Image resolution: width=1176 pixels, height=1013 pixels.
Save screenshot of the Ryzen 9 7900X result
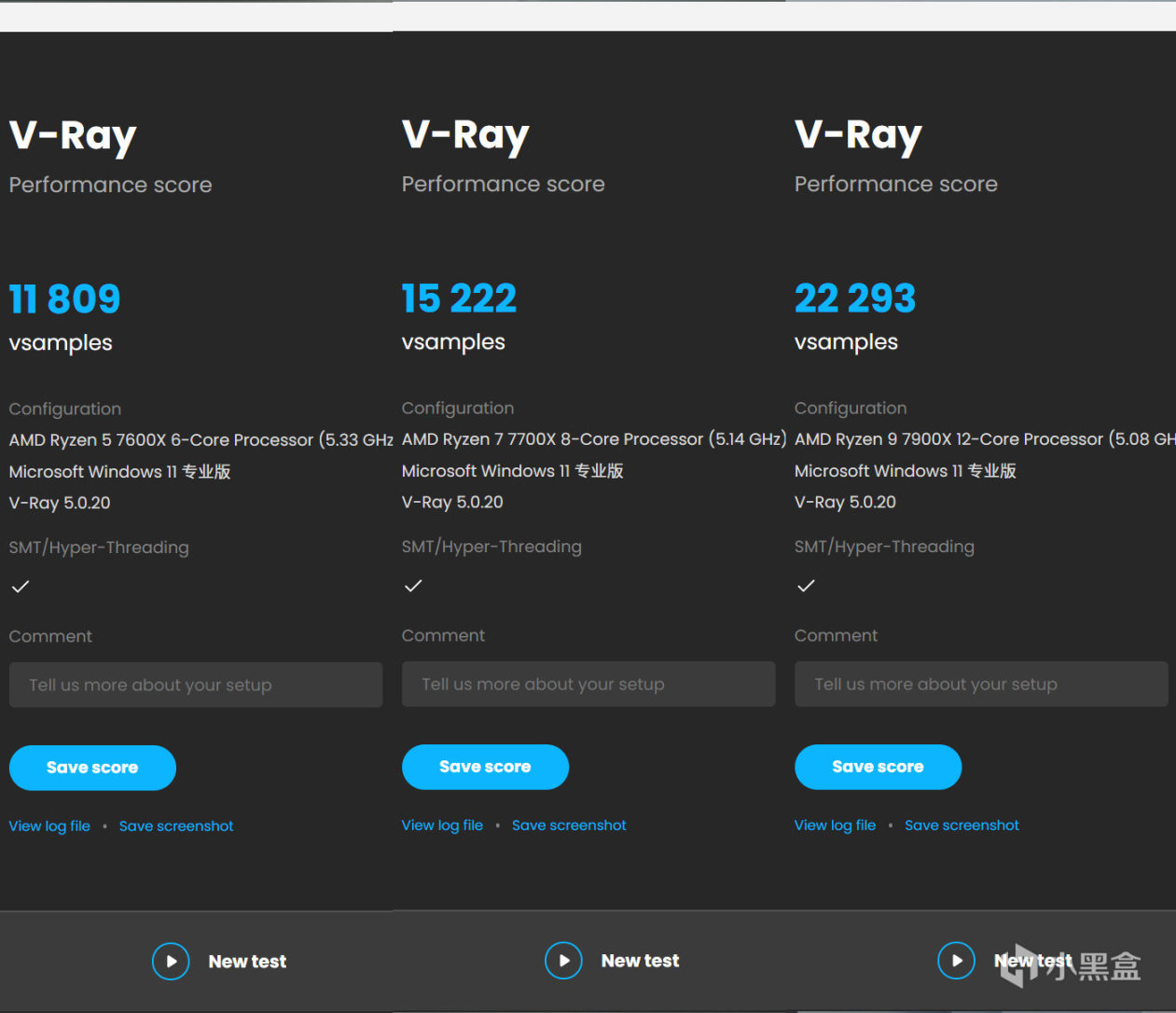pyautogui.click(x=962, y=826)
